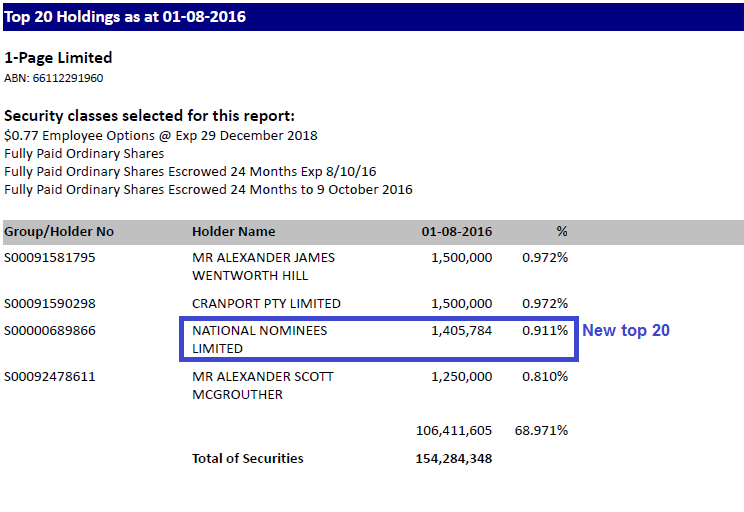Click holder 'NATIONAL NOMINEES LIMITED'
The image size is (744, 512).
pyautogui.click(x=260, y=340)
